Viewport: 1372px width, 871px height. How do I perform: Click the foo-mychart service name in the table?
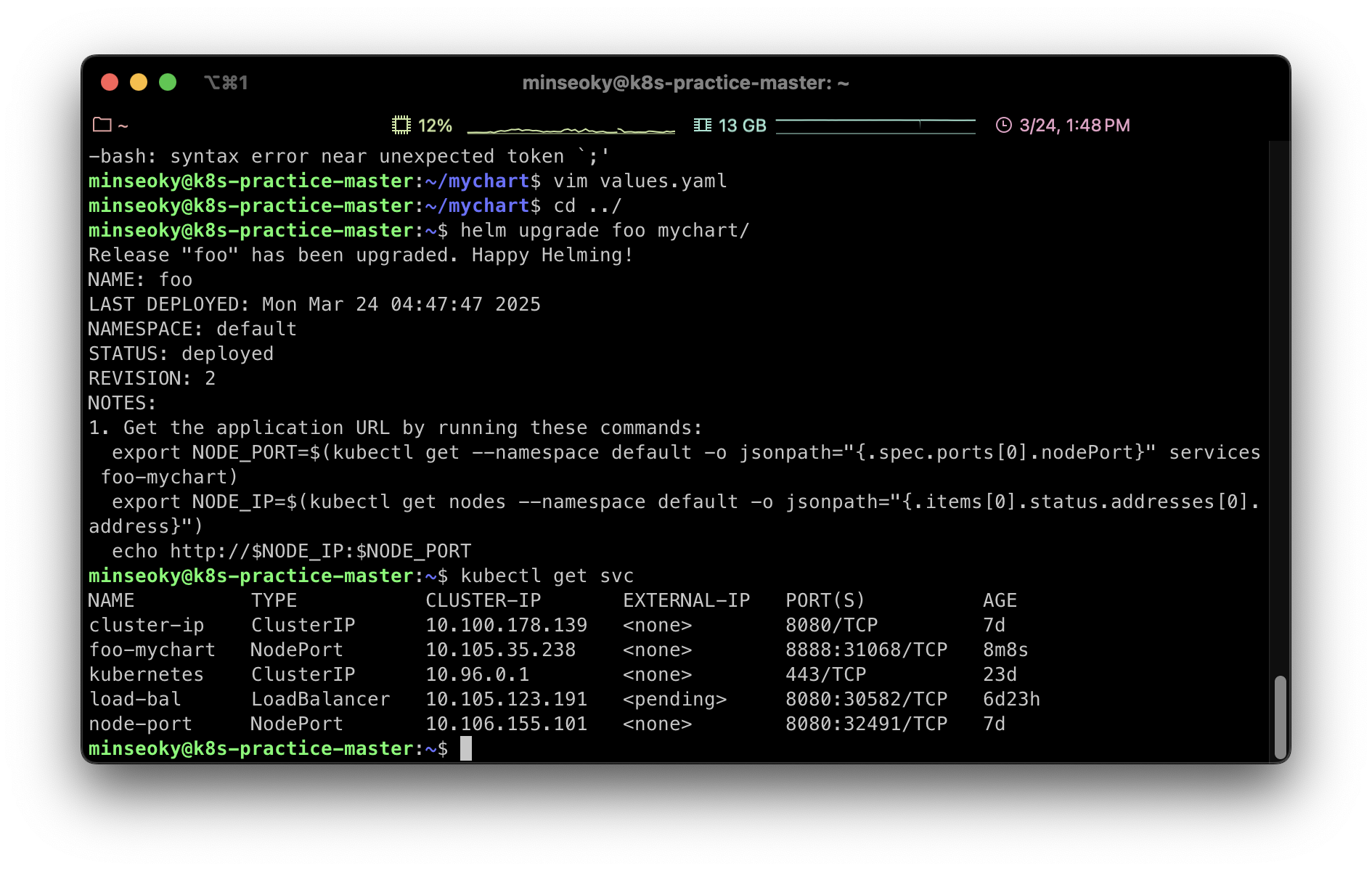coord(152,650)
